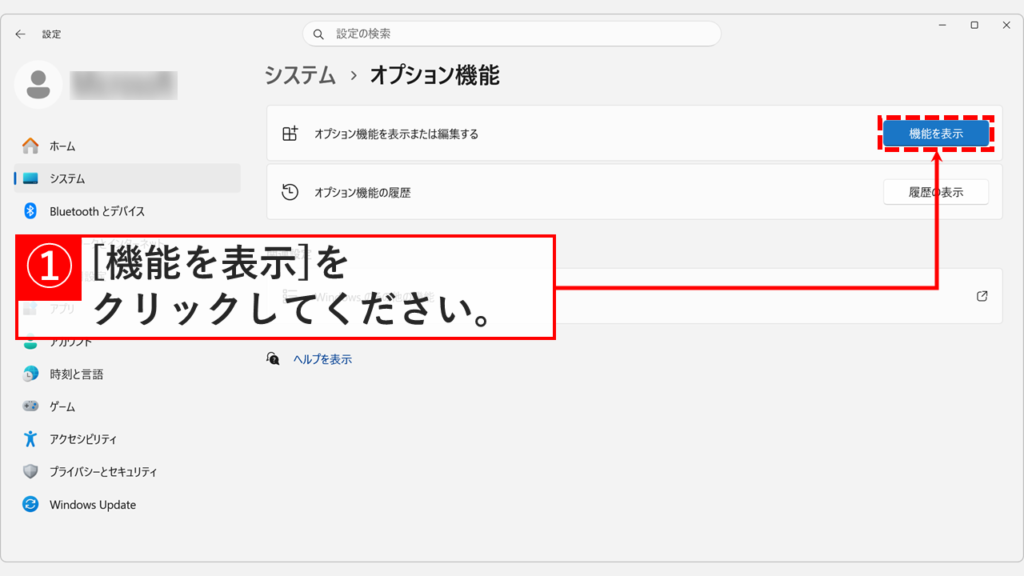1024x576 pixels.
Task: Maximize the Settings window
Action: [974, 25]
